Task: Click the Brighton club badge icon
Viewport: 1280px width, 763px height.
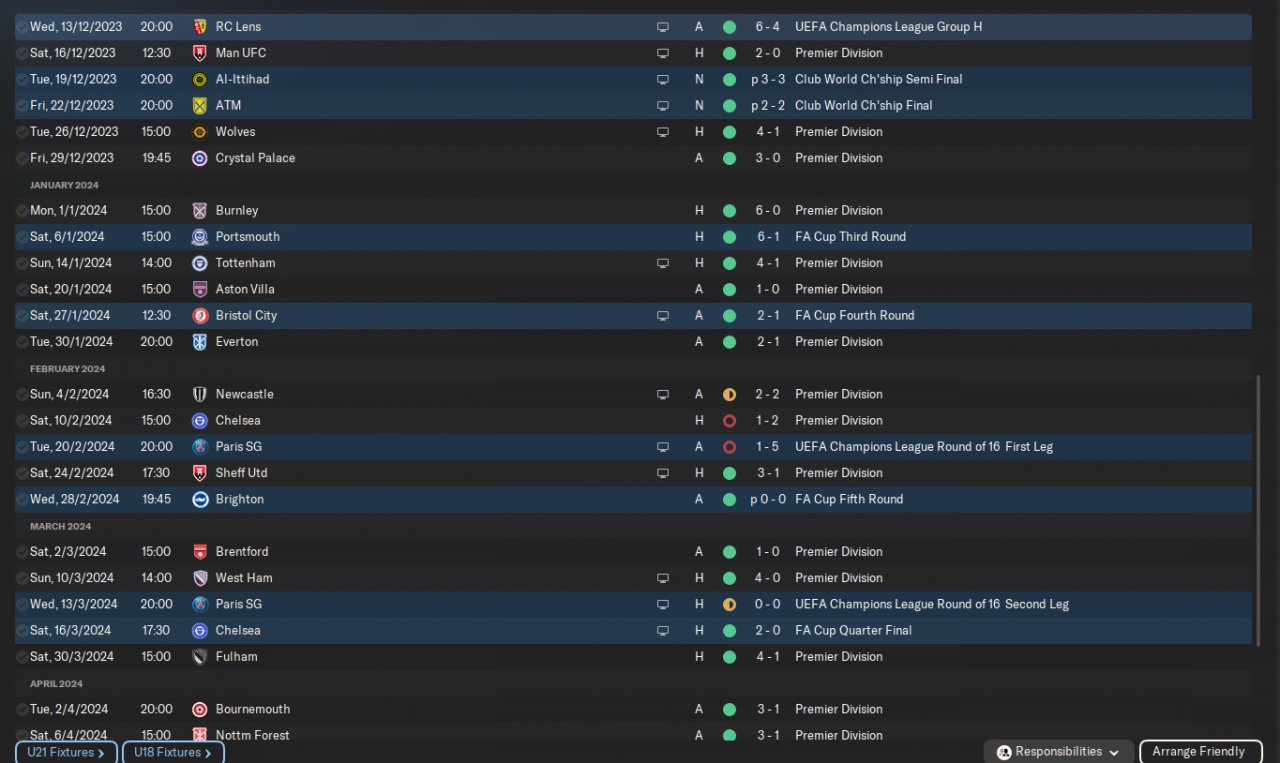Action: click(x=199, y=499)
